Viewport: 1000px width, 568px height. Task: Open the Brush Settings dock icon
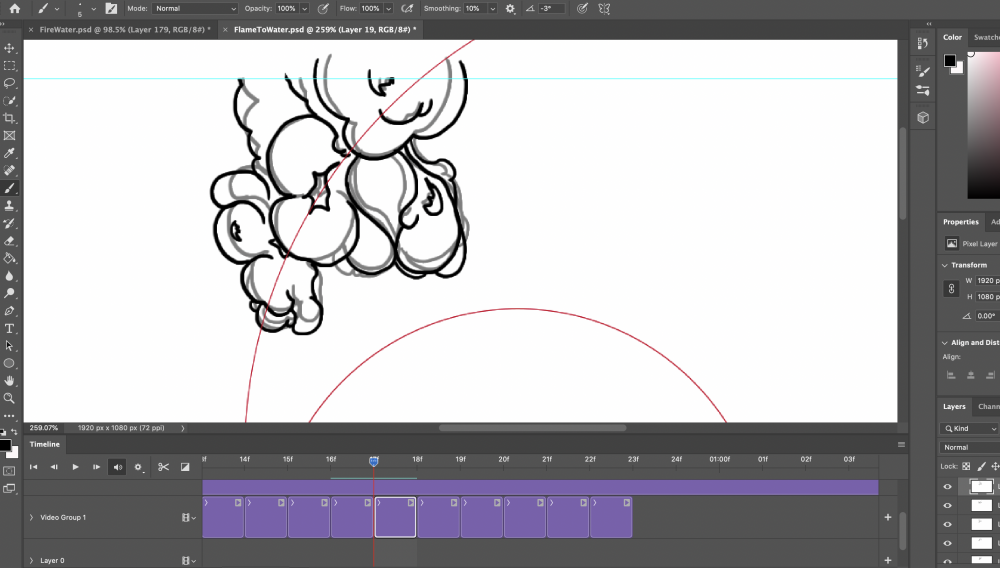[923, 71]
